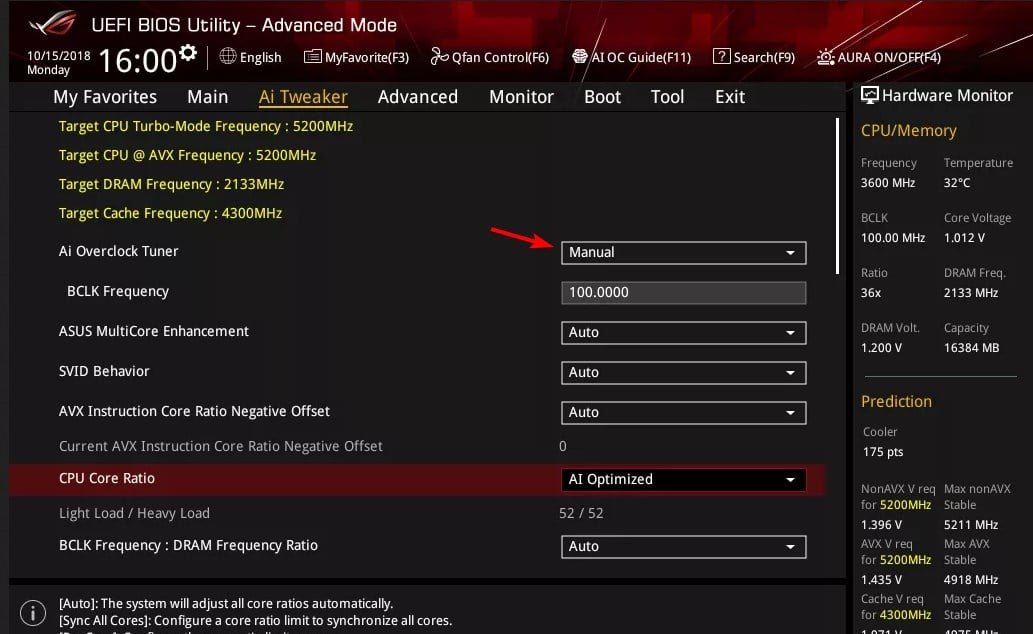Click Target CPU Turbo-Mode Frequency text
This screenshot has width=1033, height=634.
tap(206, 126)
